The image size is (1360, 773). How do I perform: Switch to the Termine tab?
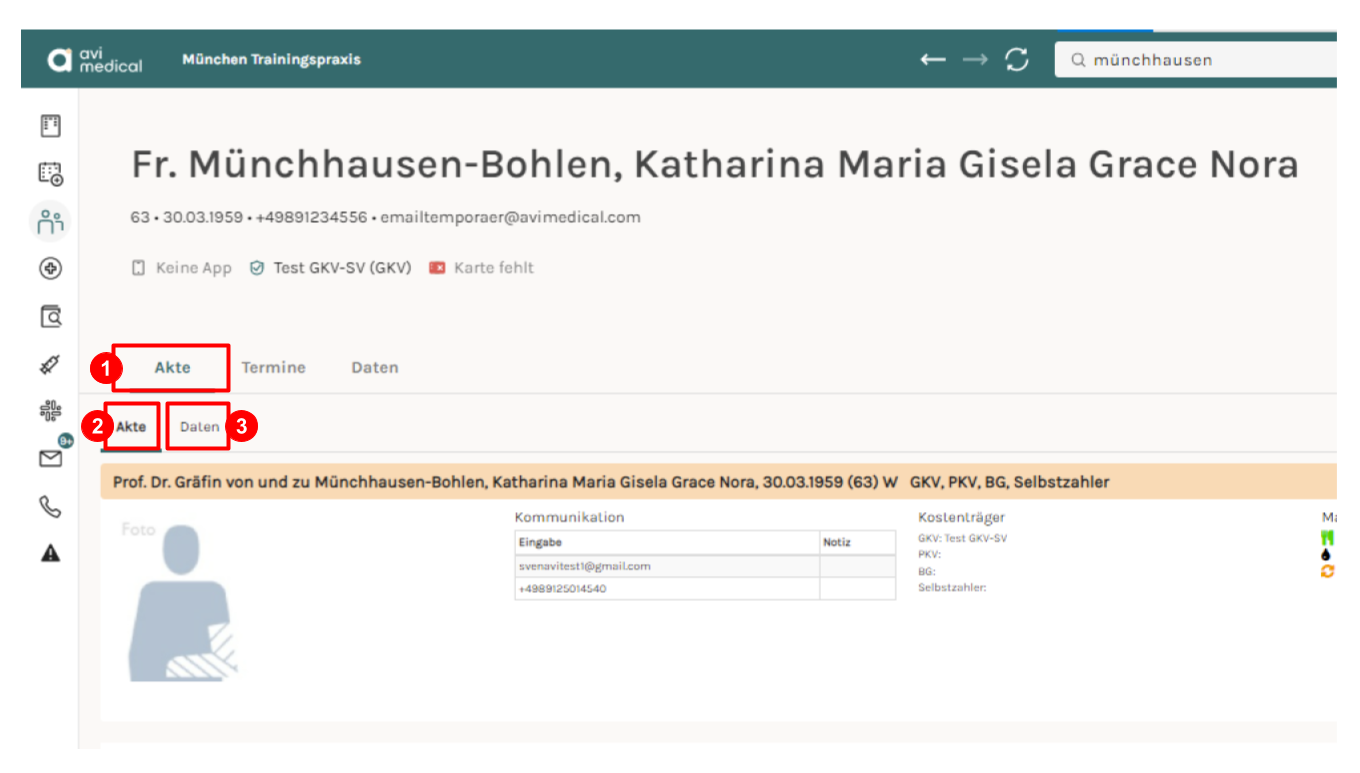[273, 367]
